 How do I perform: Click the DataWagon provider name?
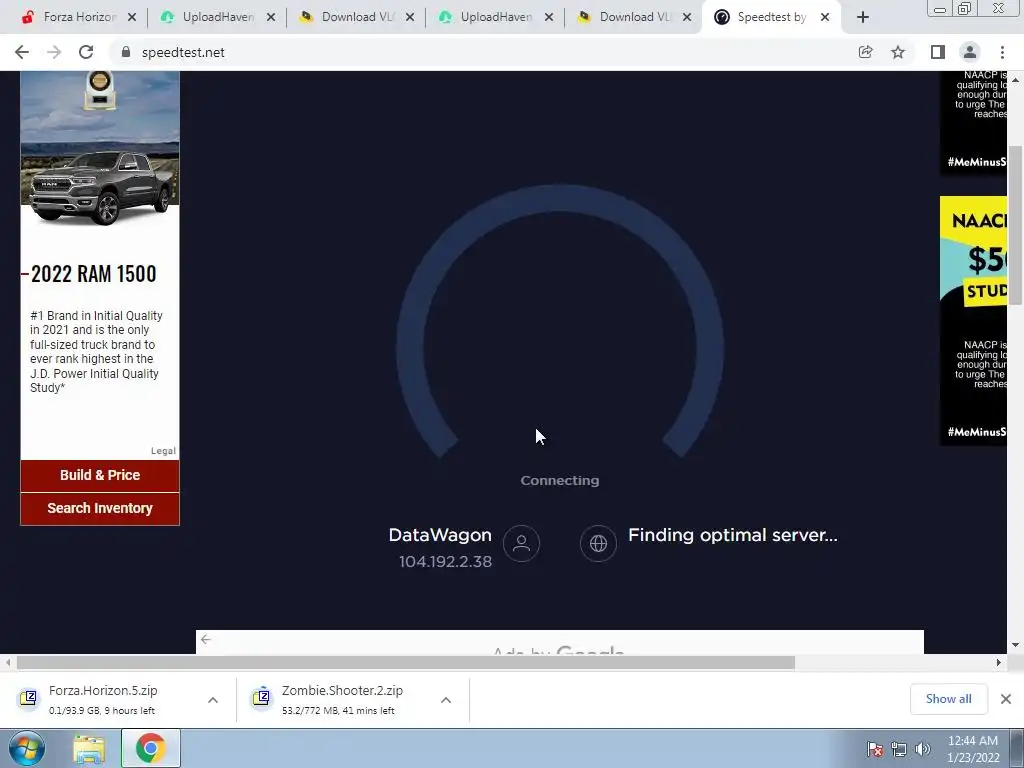click(440, 536)
